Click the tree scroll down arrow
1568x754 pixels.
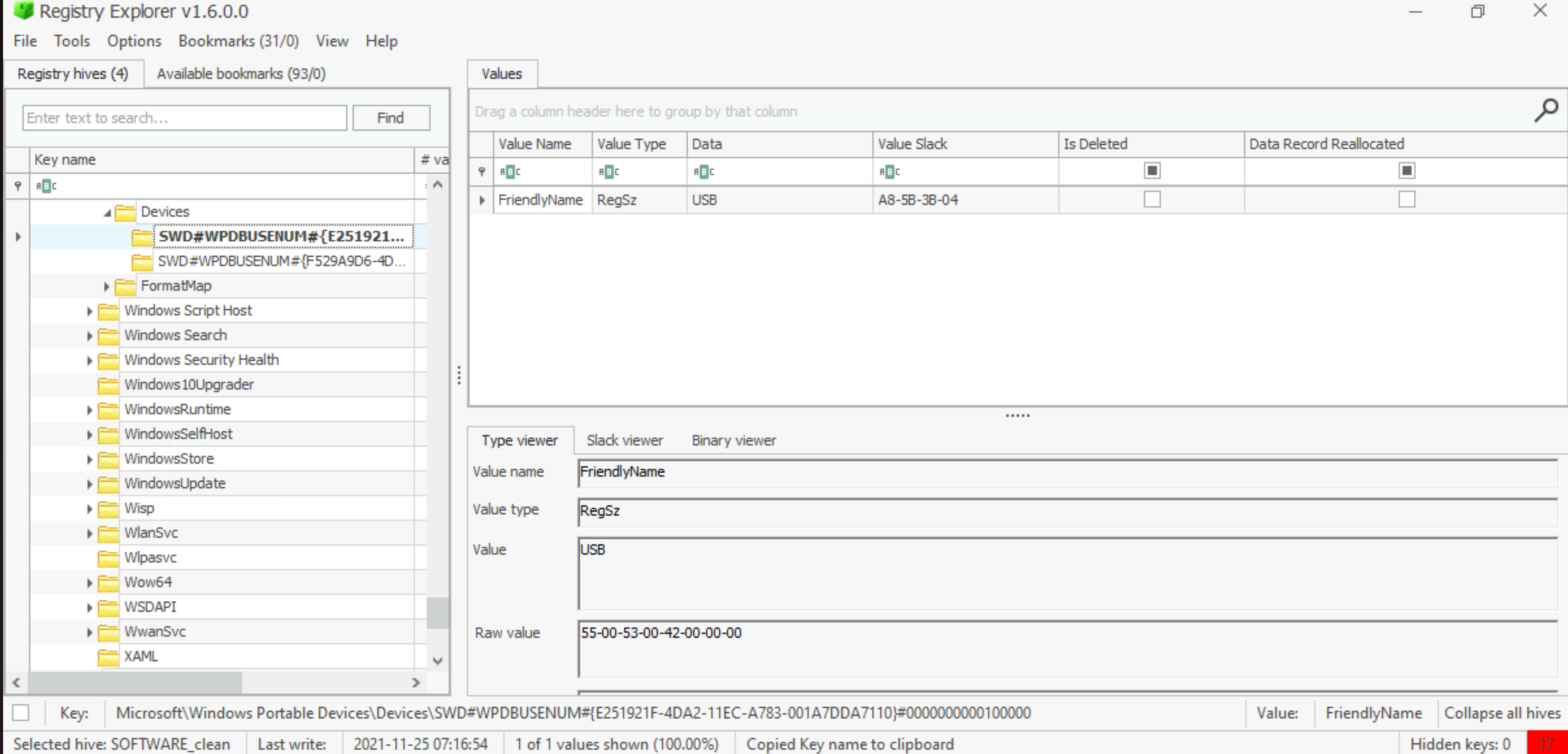437,661
